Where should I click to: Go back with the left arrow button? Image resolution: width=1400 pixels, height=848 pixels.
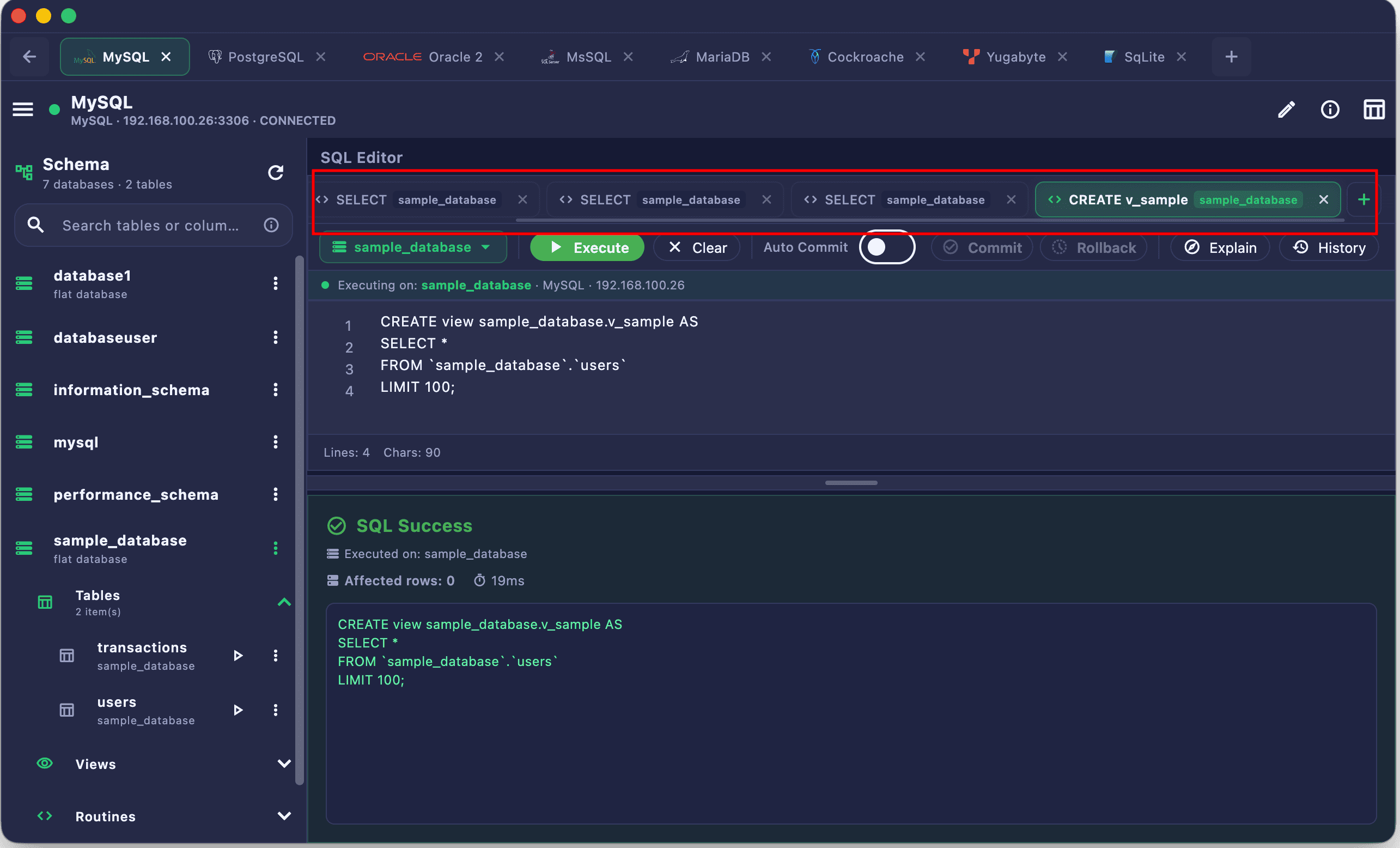coord(29,57)
